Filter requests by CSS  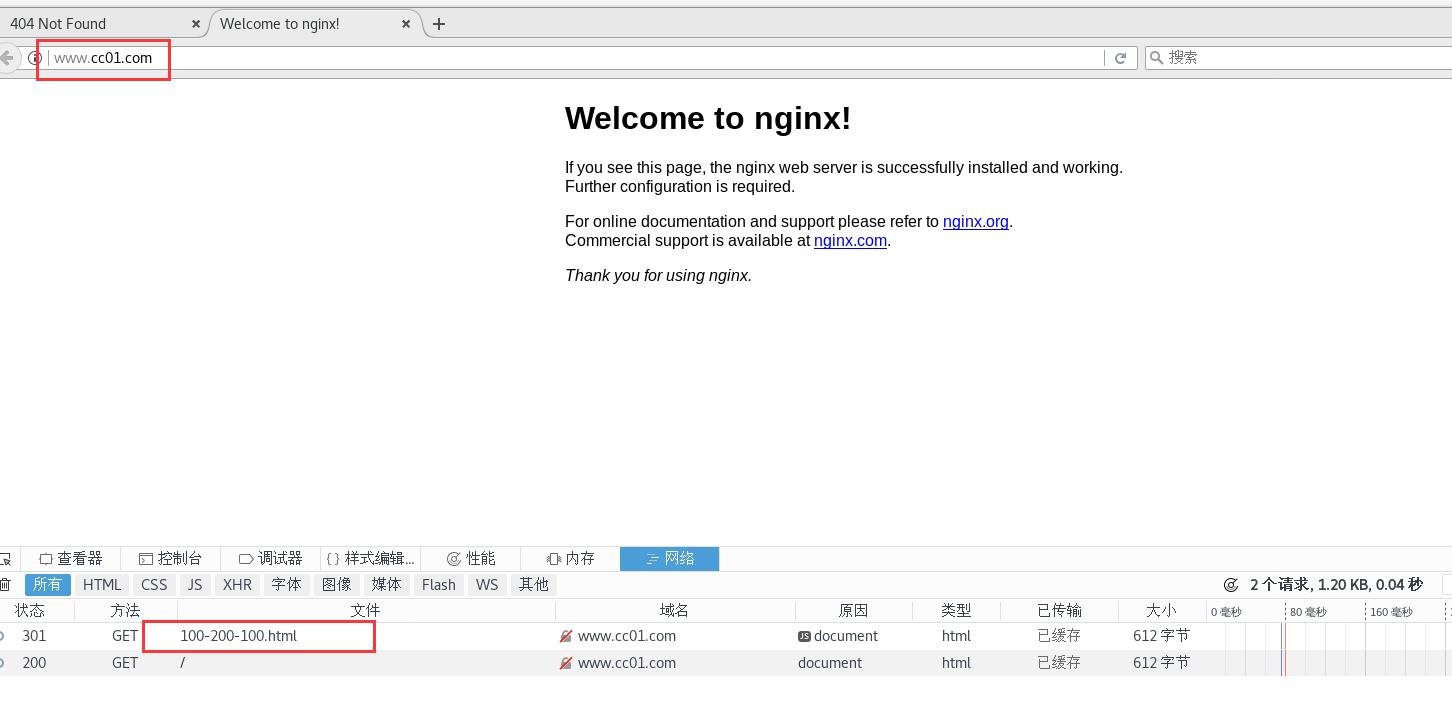point(154,585)
